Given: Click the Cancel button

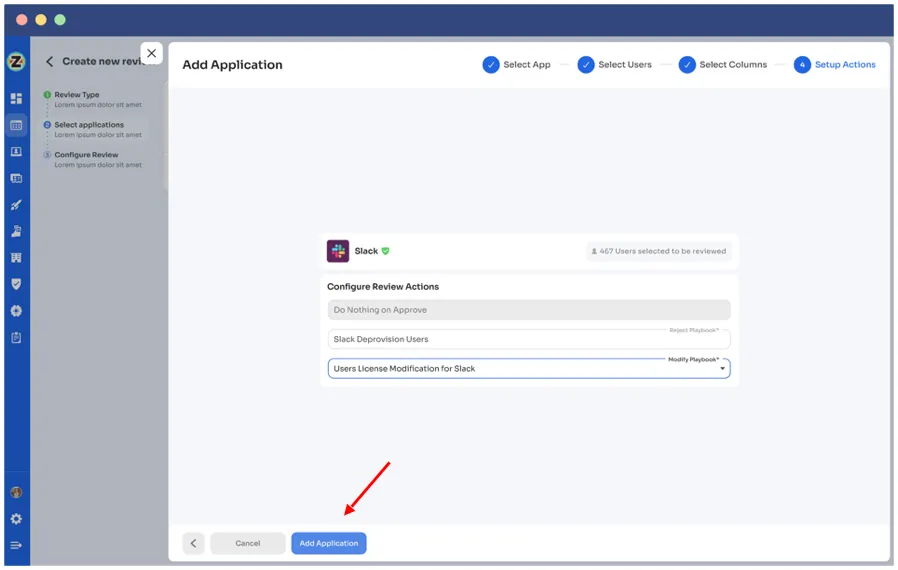Looking at the screenshot, I should click(247, 544).
